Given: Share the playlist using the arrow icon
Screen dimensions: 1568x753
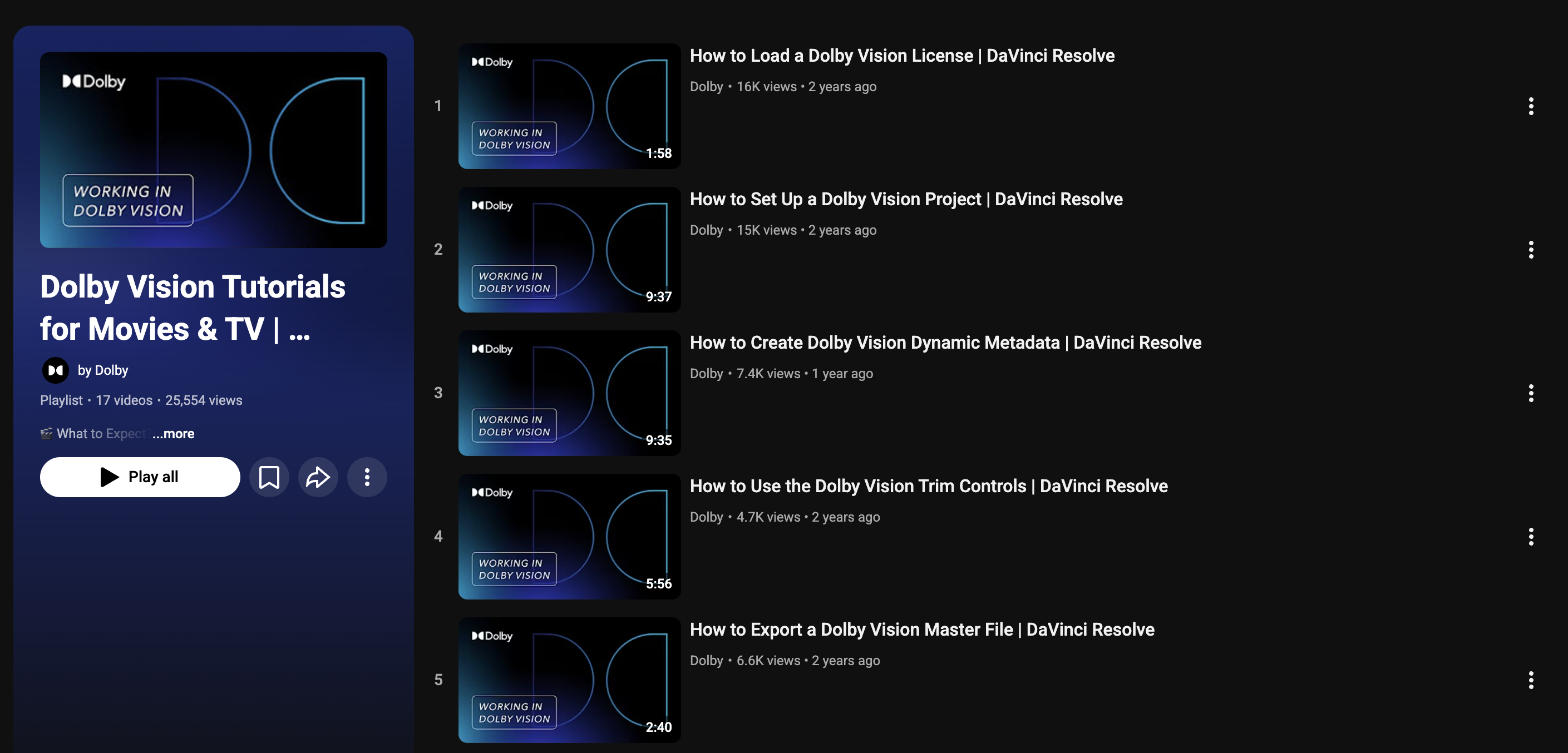Looking at the screenshot, I should pyautogui.click(x=318, y=477).
